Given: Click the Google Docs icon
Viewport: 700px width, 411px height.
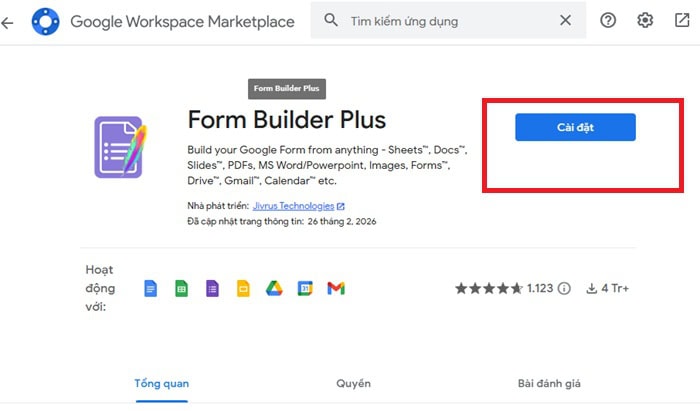Looking at the screenshot, I should (x=151, y=288).
